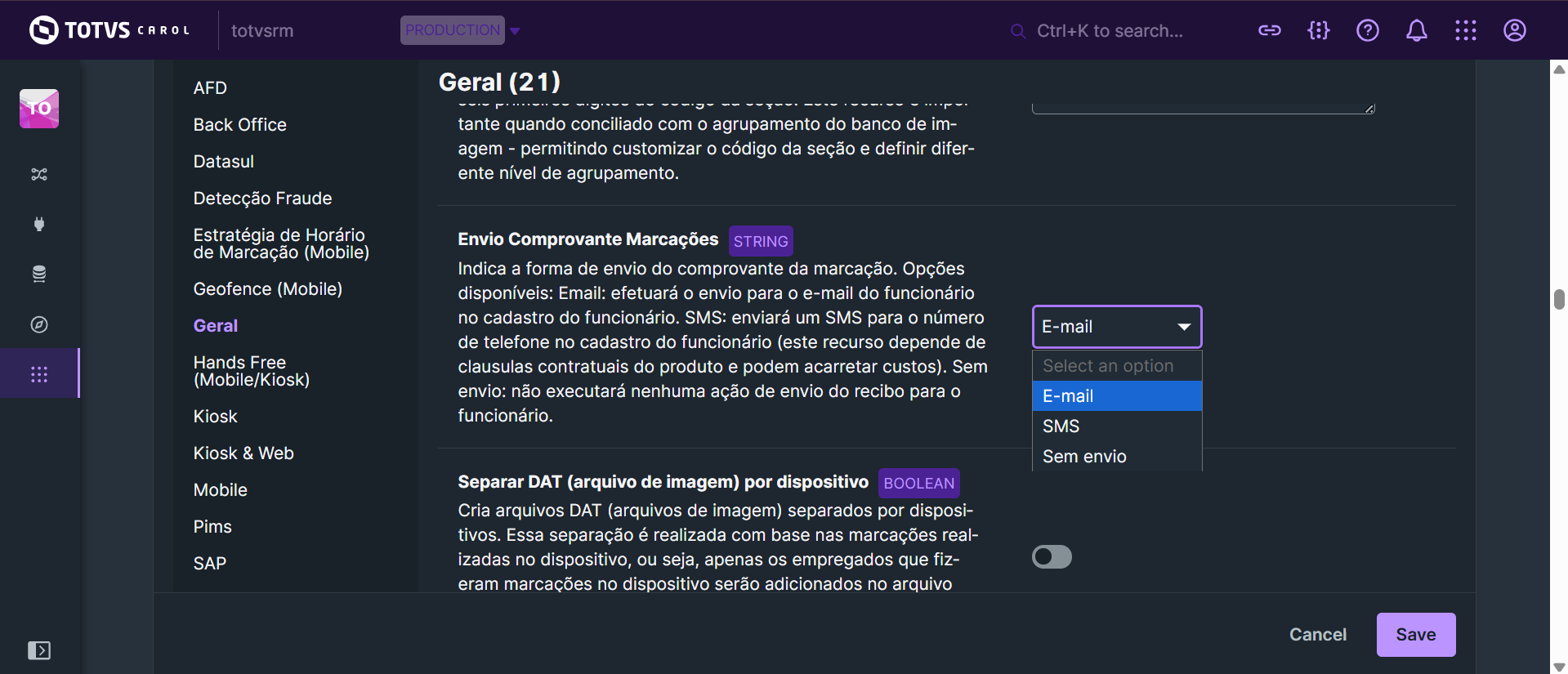Expand the collapsed sidebar panel icon

point(39,650)
